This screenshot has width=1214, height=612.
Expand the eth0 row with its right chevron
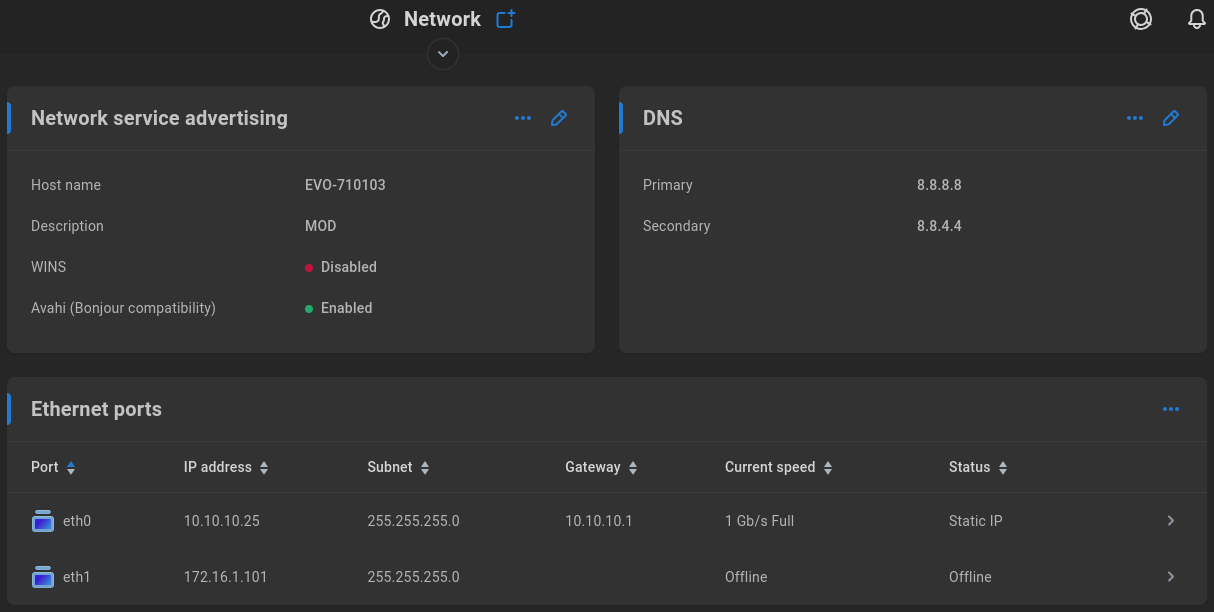click(x=1171, y=521)
